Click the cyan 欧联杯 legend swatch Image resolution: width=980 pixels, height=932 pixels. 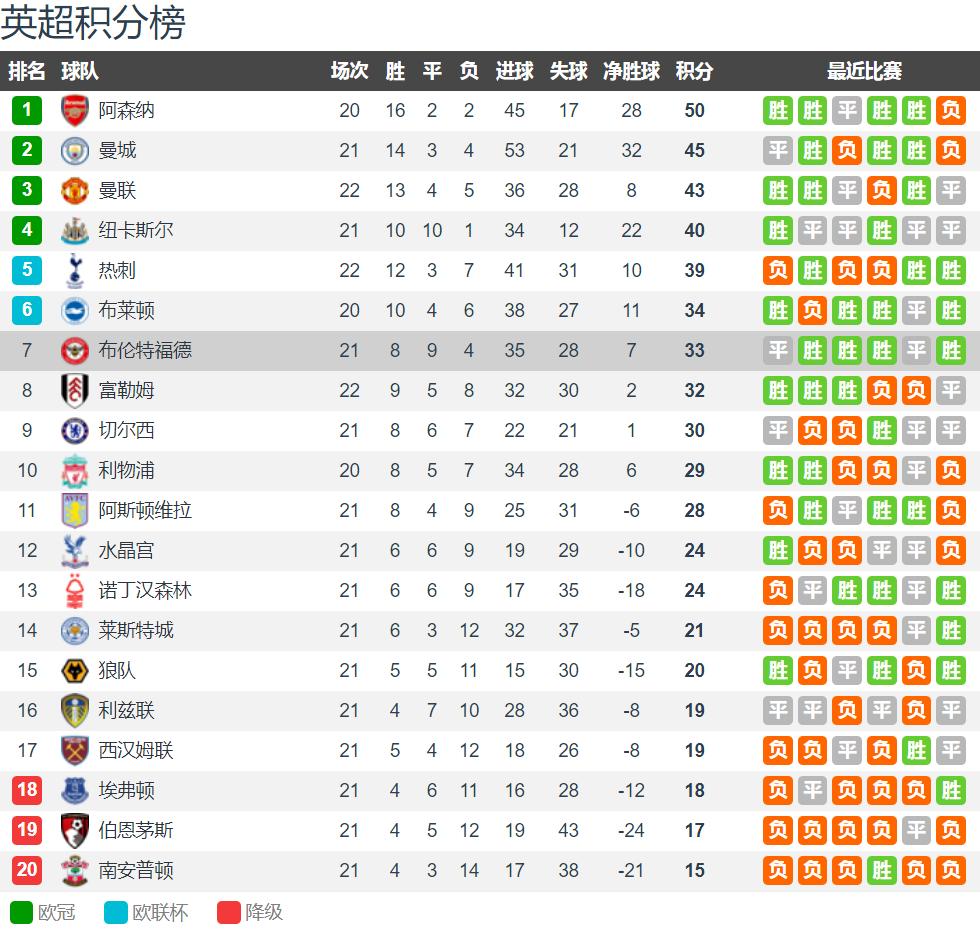click(116, 912)
